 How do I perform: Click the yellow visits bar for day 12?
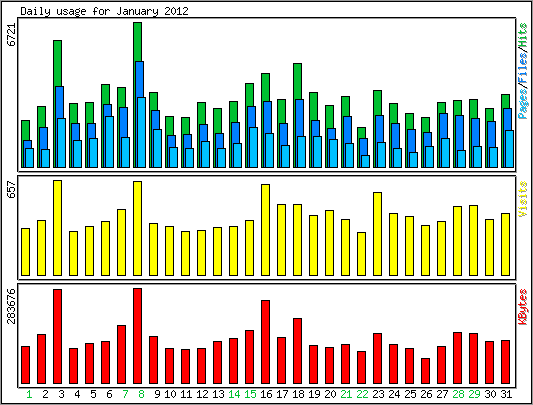click(x=201, y=253)
